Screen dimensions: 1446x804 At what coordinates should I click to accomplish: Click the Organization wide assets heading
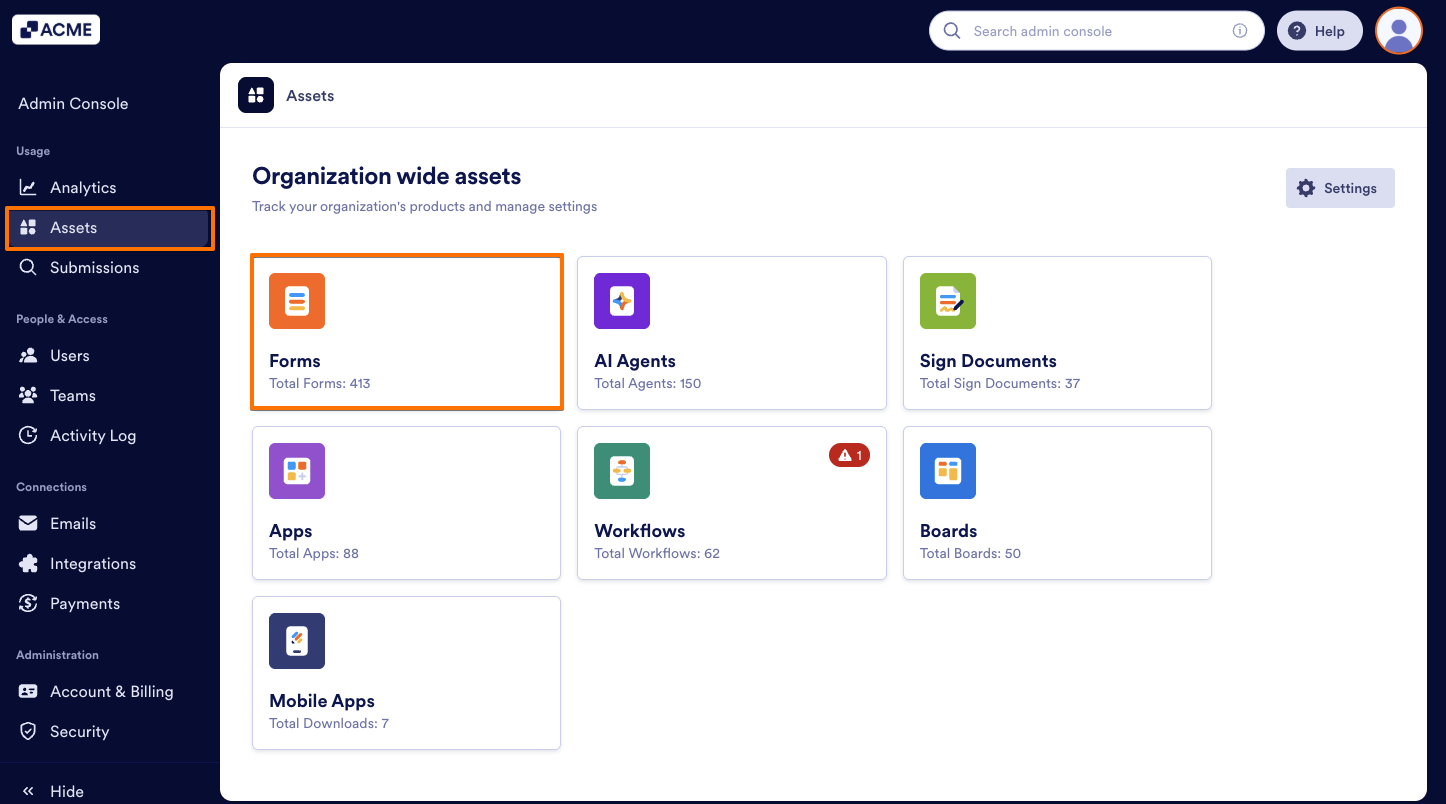click(387, 176)
